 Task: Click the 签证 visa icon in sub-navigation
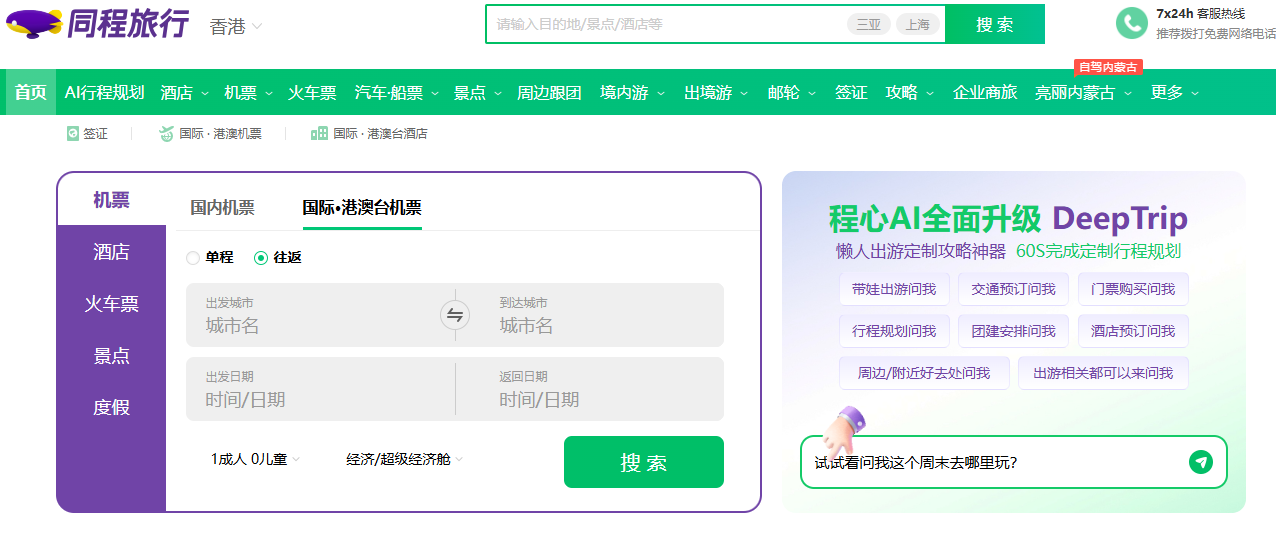[73, 133]
